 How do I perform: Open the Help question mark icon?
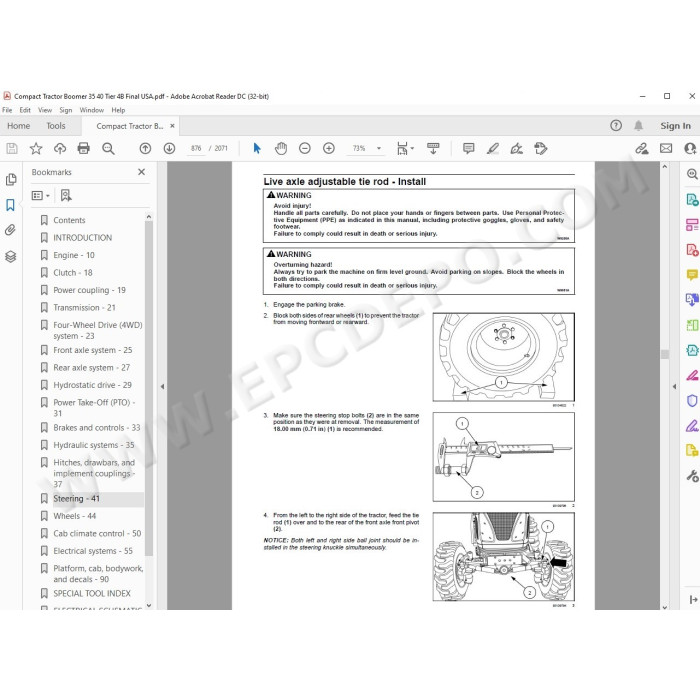pyautogui.click(x=616, y=125)
